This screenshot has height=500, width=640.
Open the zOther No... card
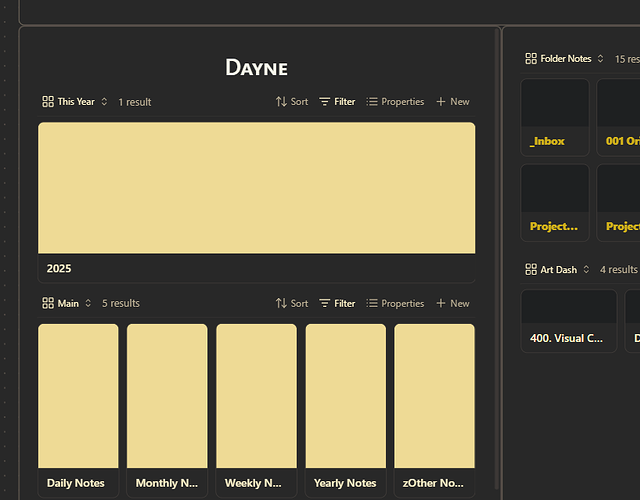434,410
